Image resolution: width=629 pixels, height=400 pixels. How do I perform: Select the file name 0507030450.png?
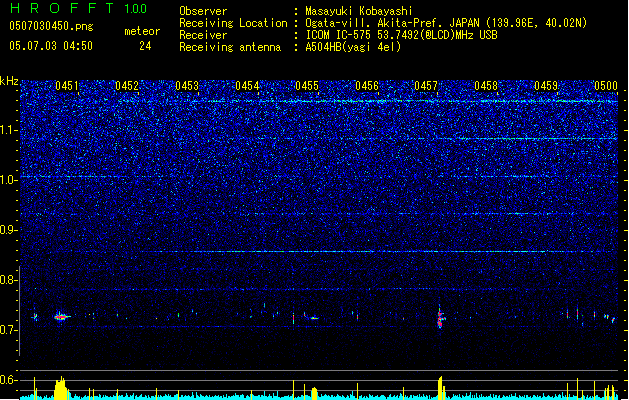click(x=51, y=26)
